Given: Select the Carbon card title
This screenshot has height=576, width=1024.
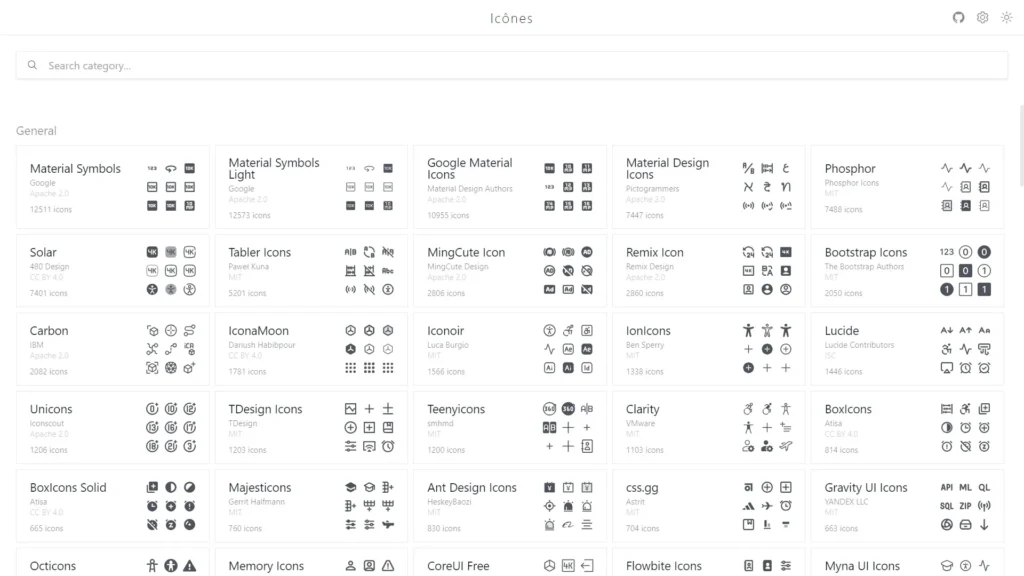Looking at the screenshot, I should [x=49, y=330].
